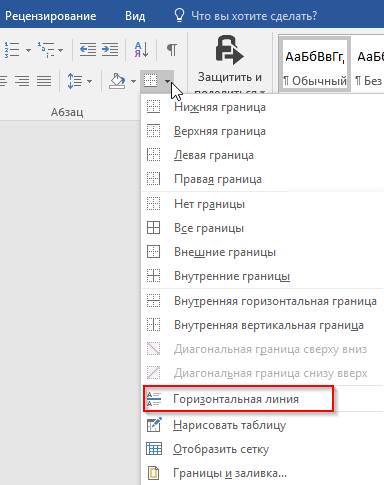The width and height of the screenshot is (384, 485).
Task: Open Границы и заливка dialog
Action: point(263,473)
